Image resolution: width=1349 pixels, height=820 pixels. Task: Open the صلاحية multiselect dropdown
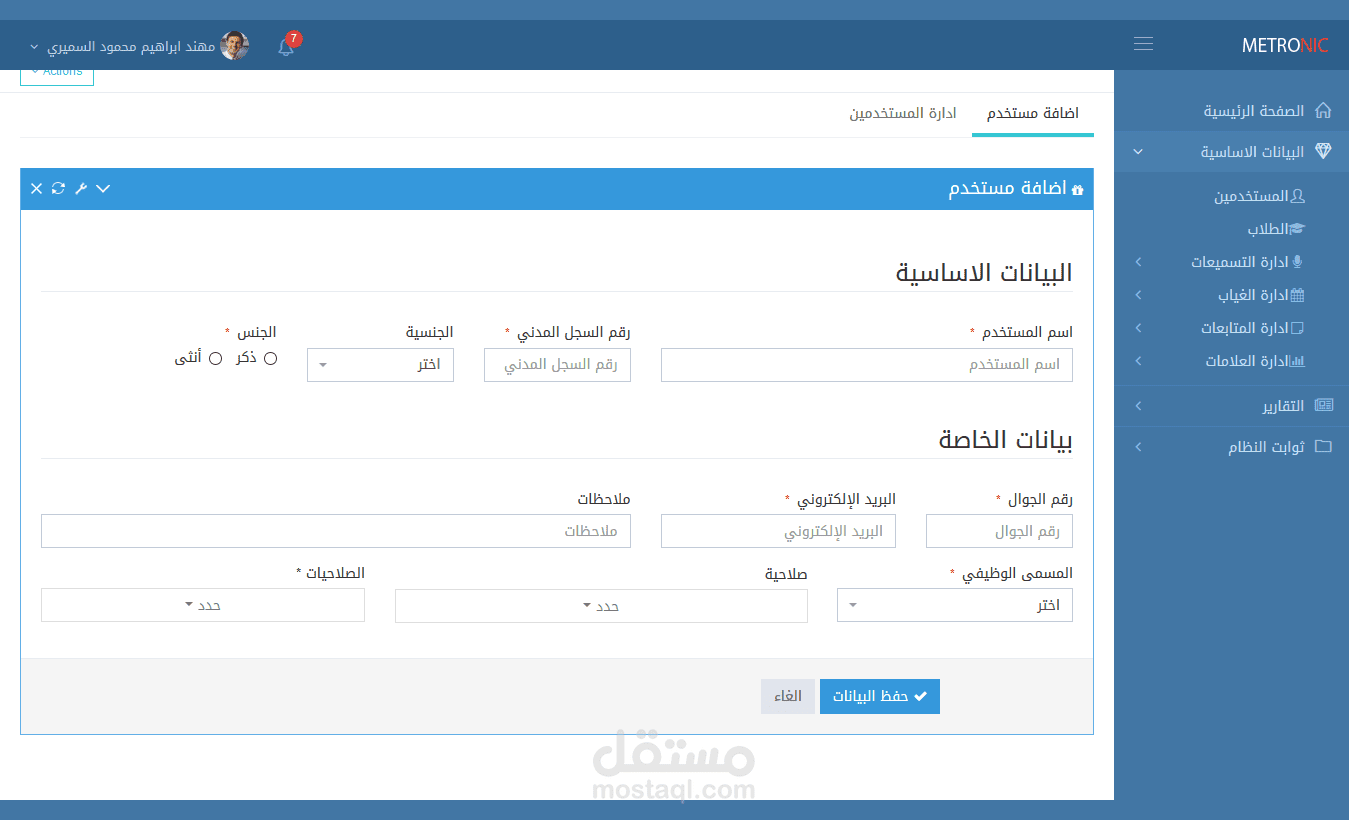tap(601, 606)
